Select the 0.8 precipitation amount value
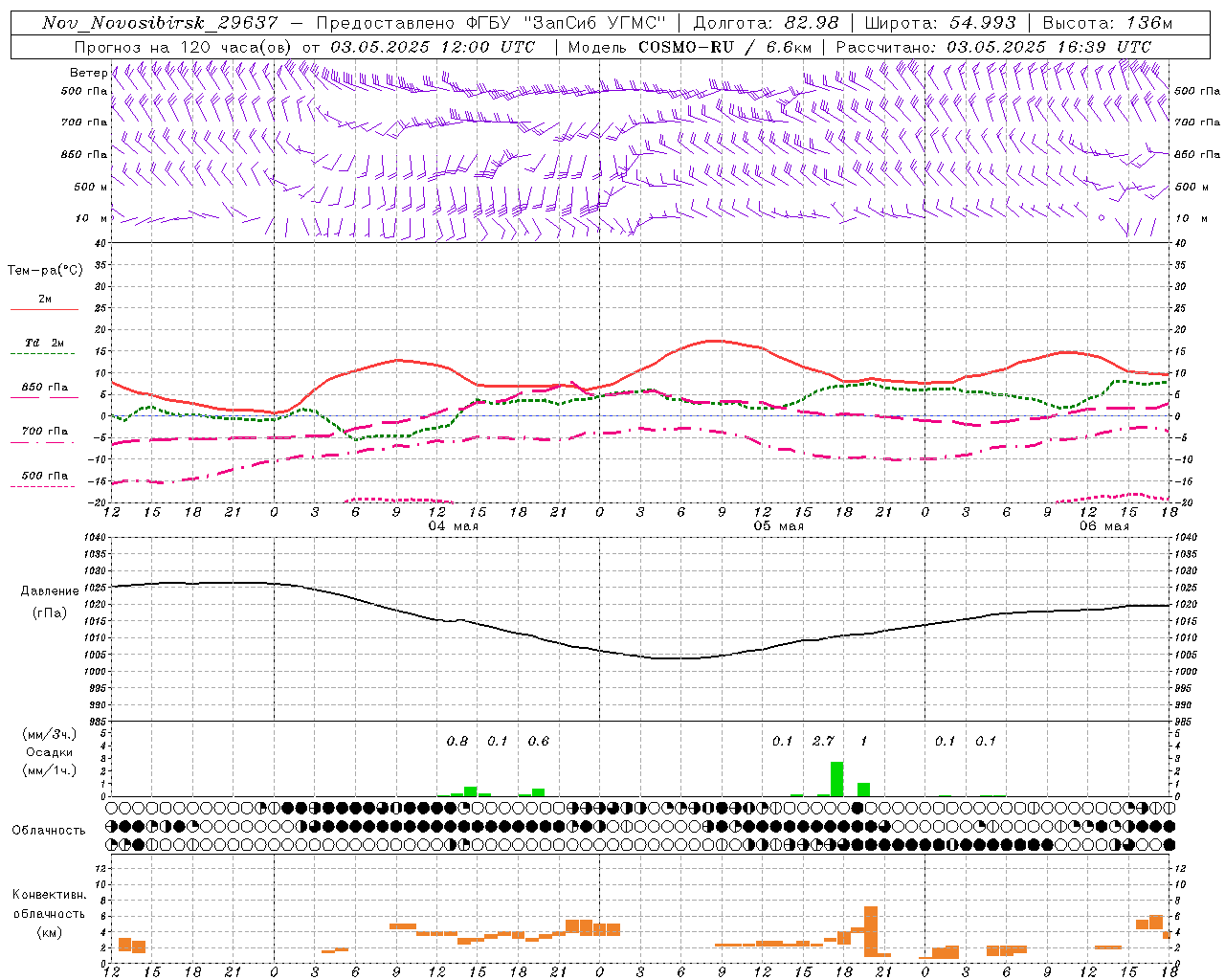The width and height of the screenshot is (1225, 980). (x=457, y=741)
